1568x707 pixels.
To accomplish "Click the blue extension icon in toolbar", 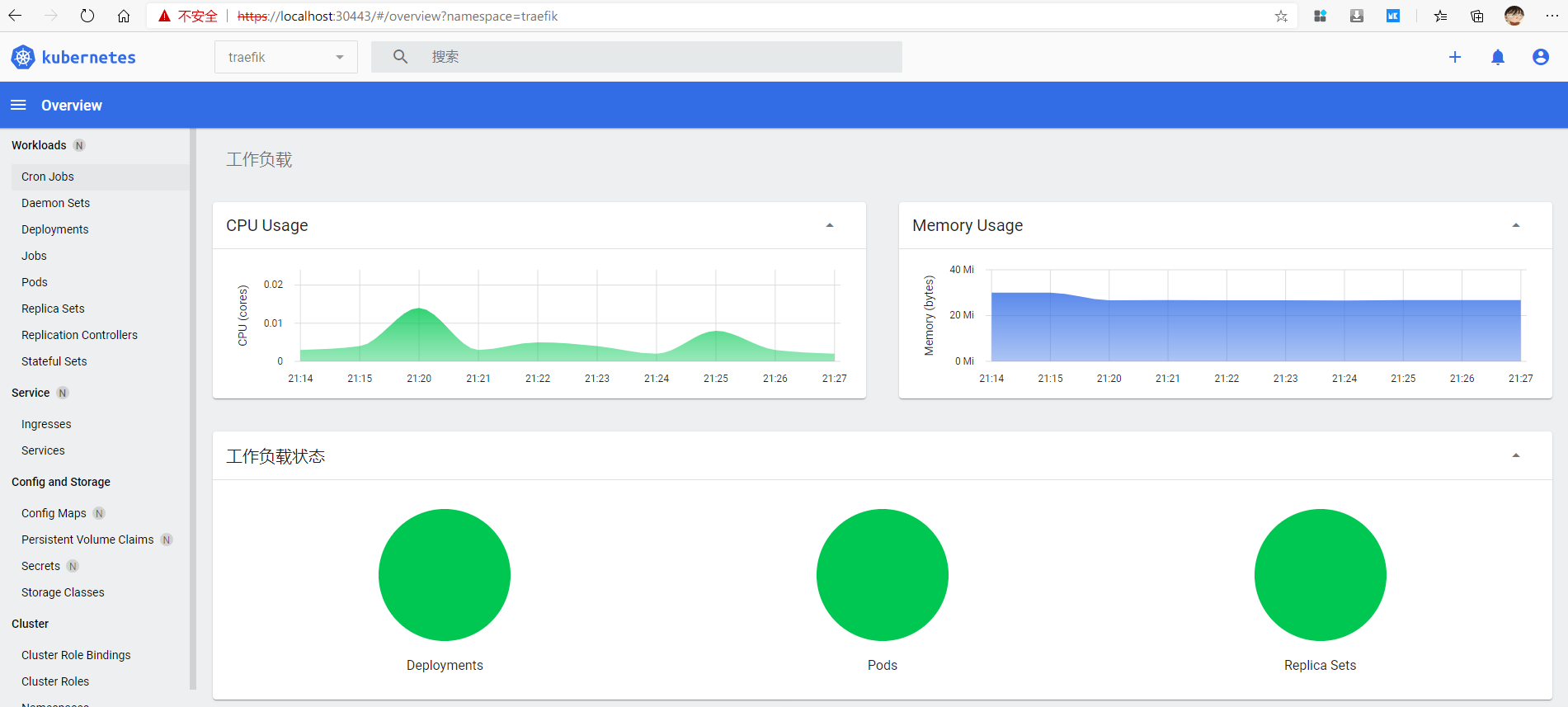I will tap(1393, 16).
